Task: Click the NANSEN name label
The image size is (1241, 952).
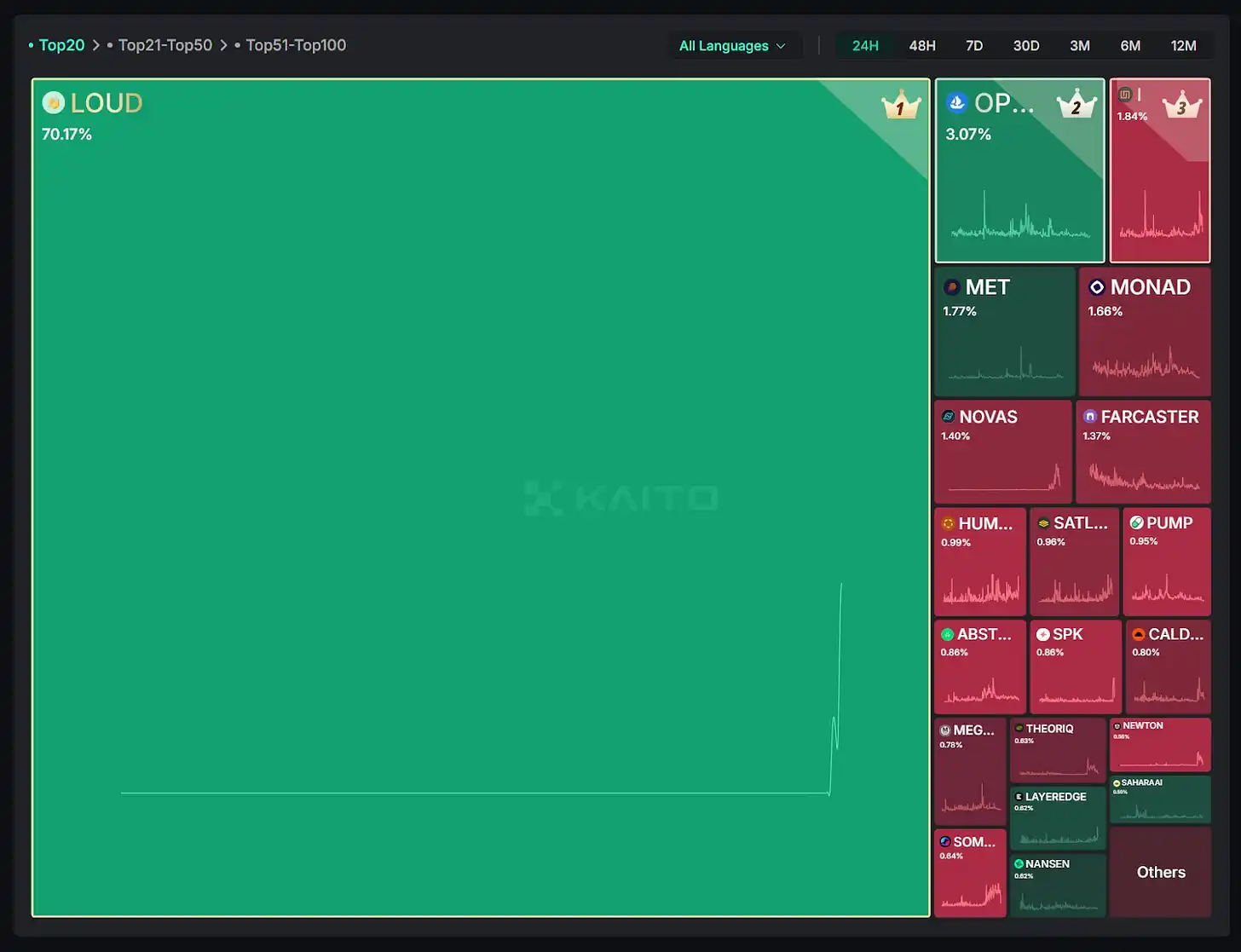Action: 1048,864
